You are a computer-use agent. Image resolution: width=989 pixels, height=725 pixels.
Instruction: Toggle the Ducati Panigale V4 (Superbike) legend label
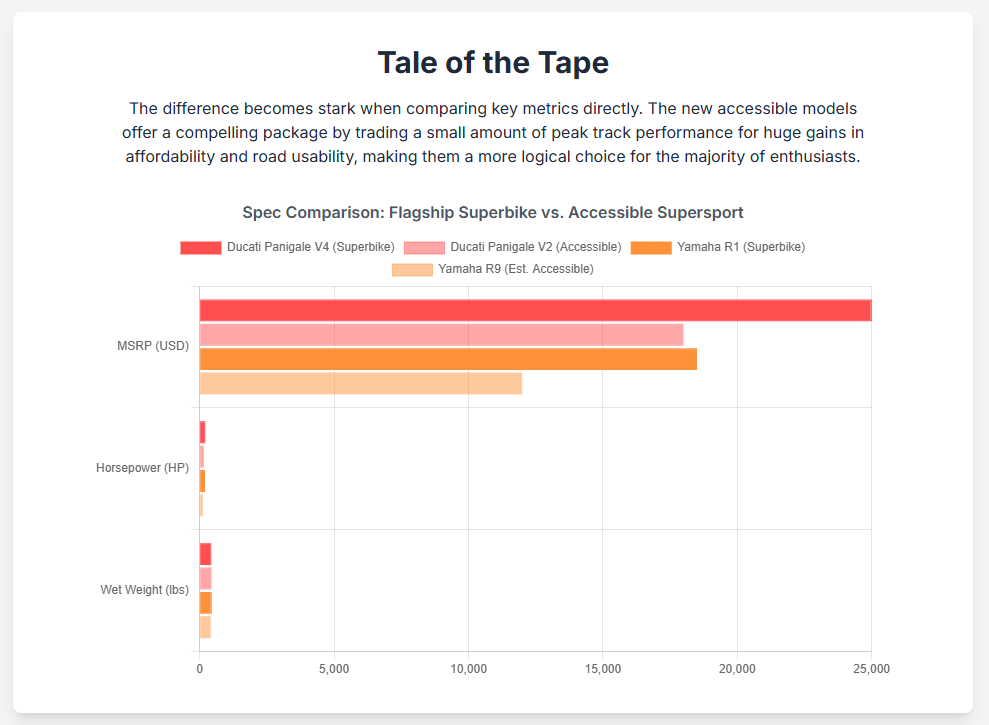click(310, 247)
